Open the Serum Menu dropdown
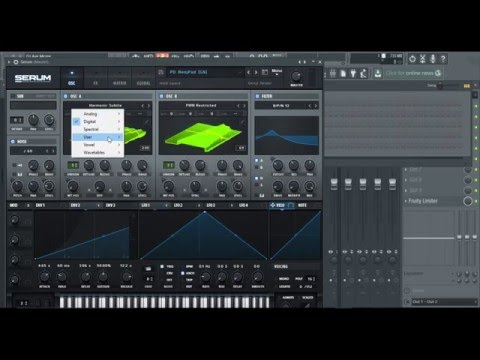480x360 pixels. tap(277, 71)
